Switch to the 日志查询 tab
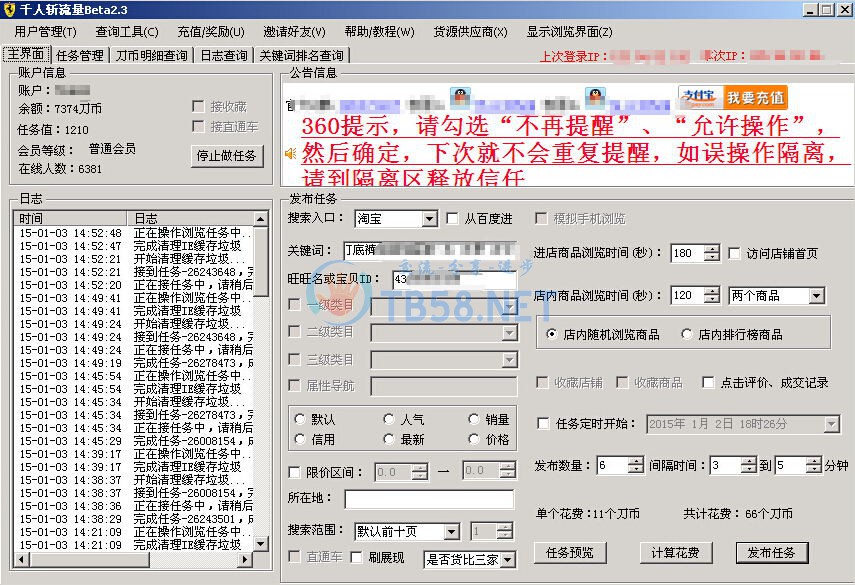 coord(224,56)
